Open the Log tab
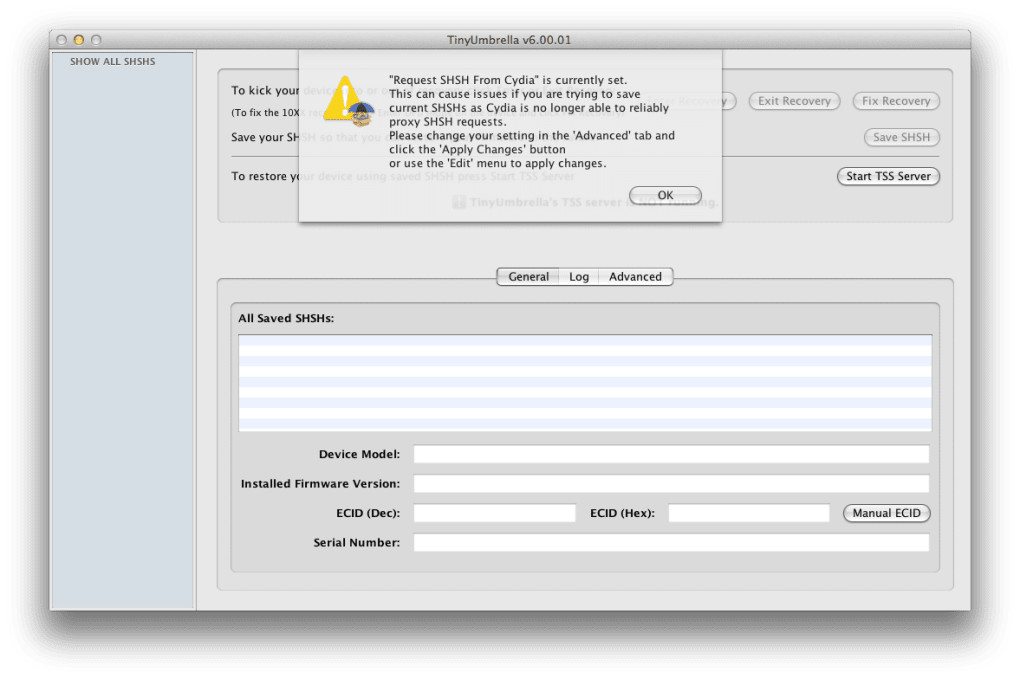This screenshot has height=679, width=1020. 579,276
